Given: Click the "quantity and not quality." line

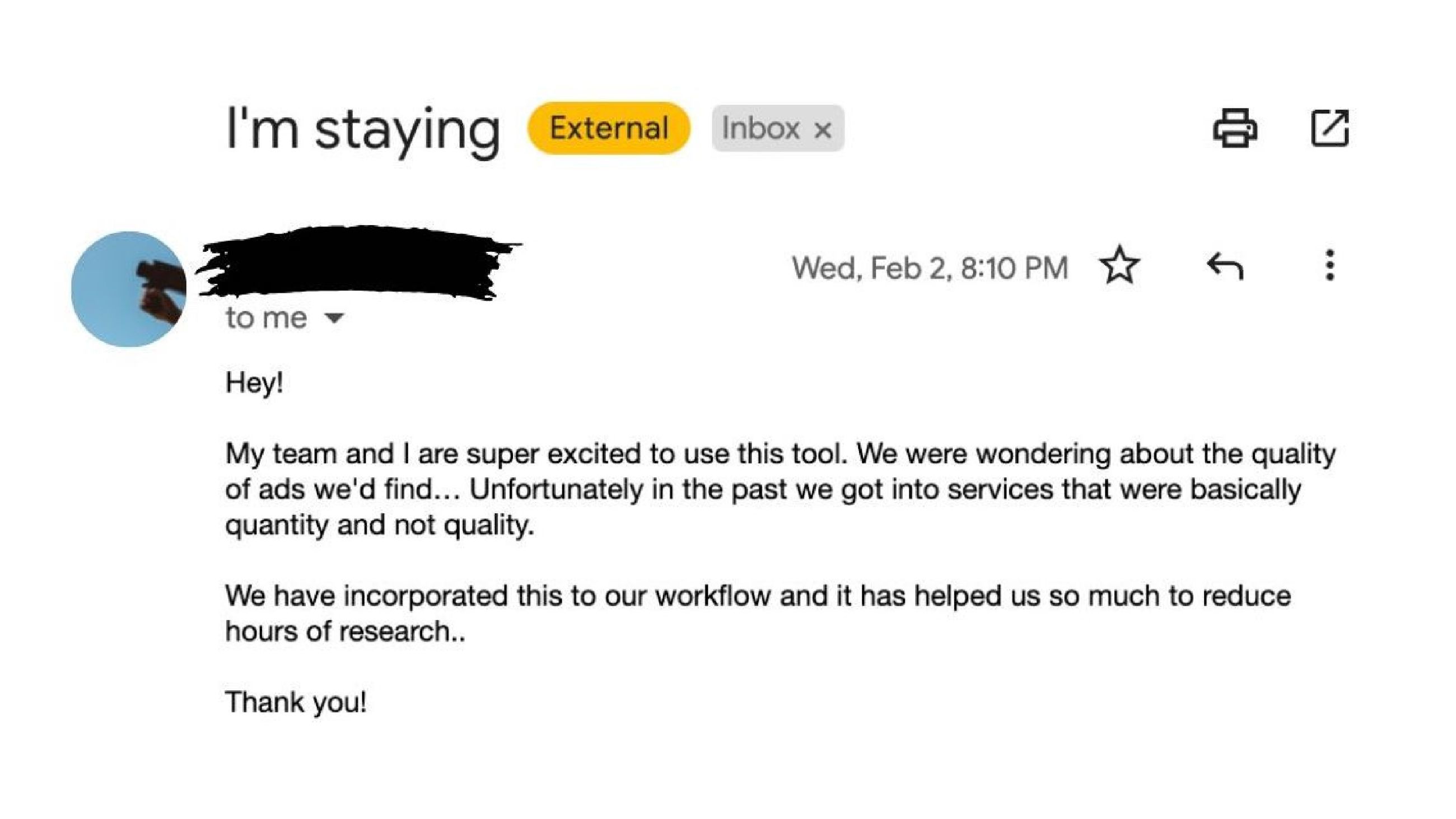Looking at the screenshot, I should coord(379,525).
